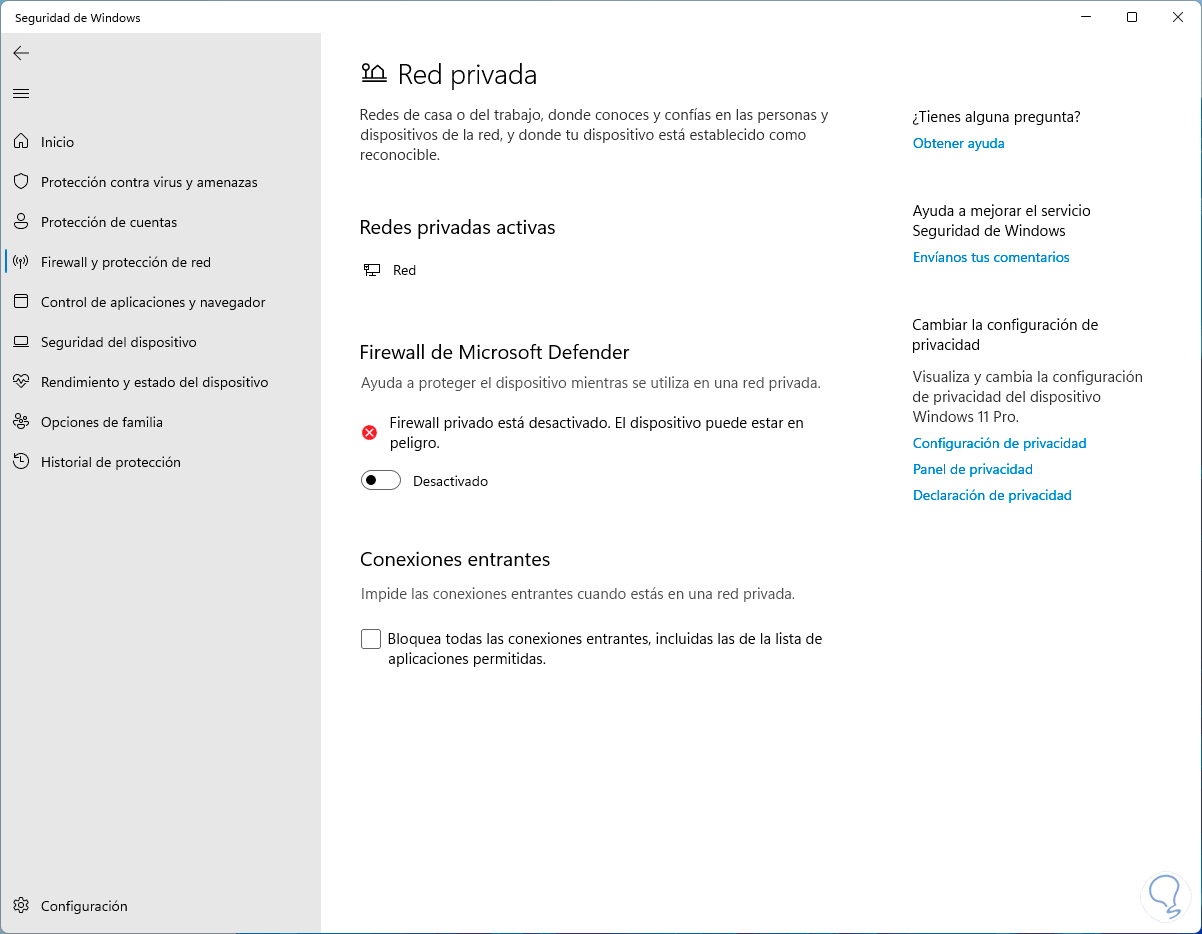Select Firewall y protección de red
The height and width of the screenshot is (934, 1202).
click(x=126, y=262)
